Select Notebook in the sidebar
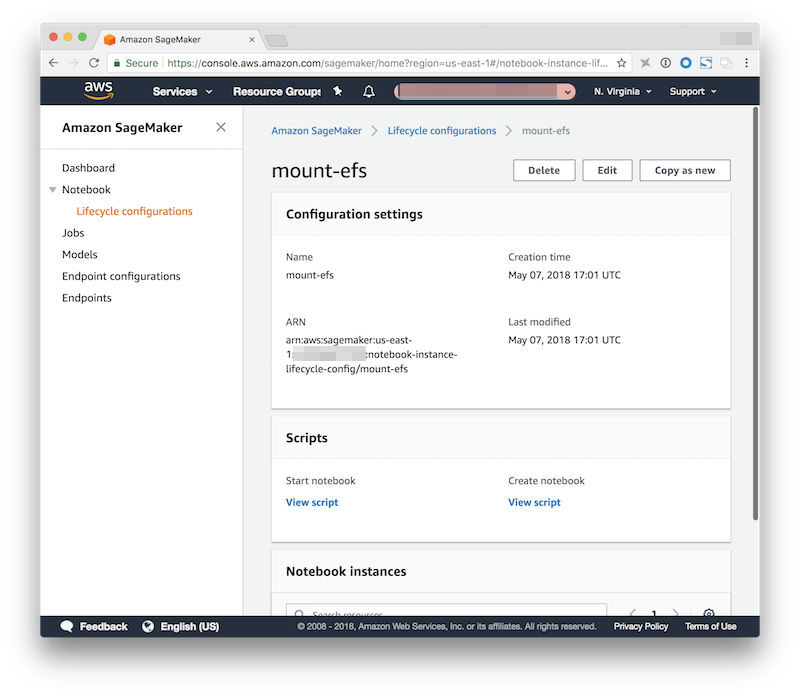The image size is (800, 695). 86,189
